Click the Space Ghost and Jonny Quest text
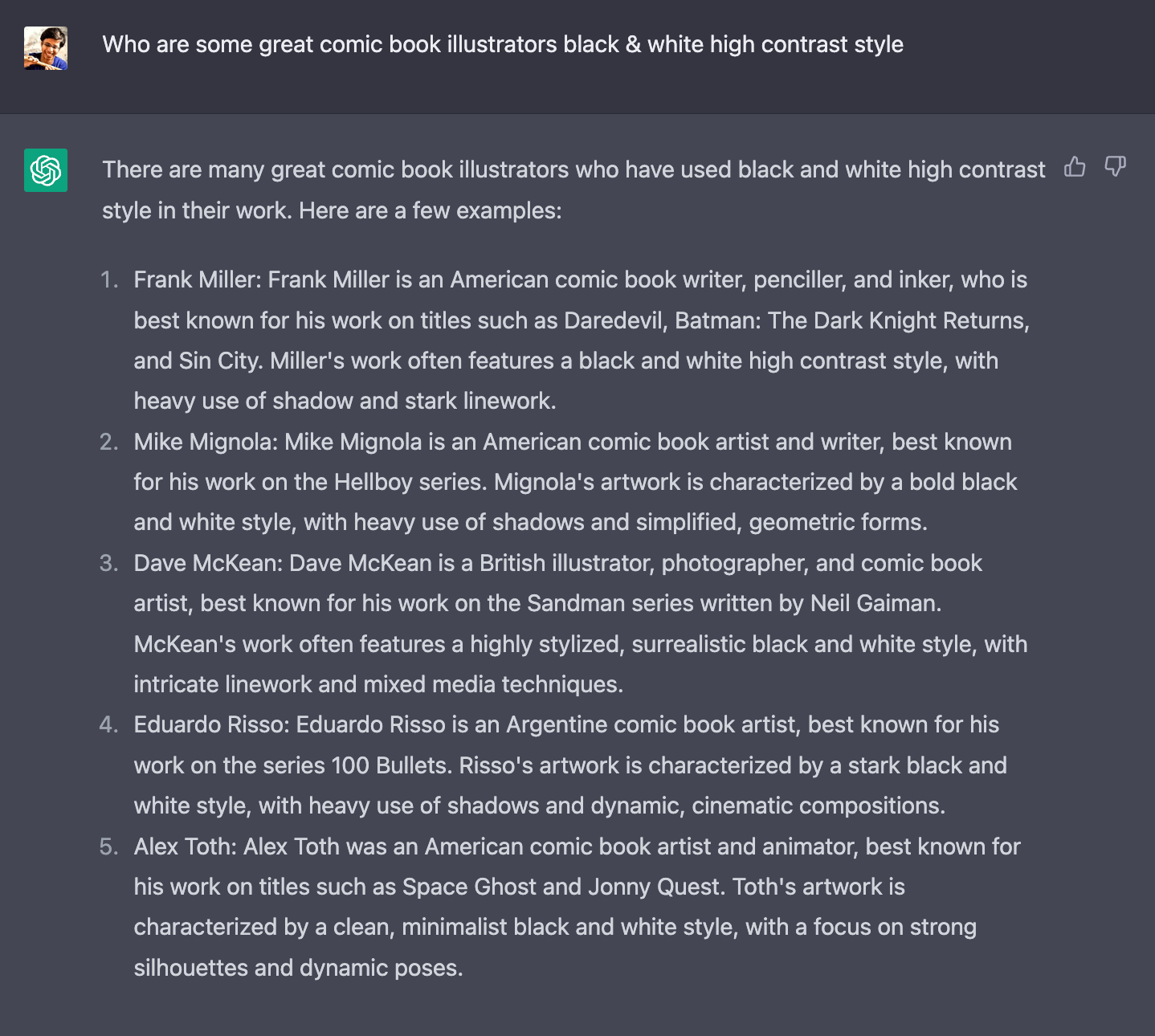This screenshot has height=1036, width=1155. pos(561,887)
